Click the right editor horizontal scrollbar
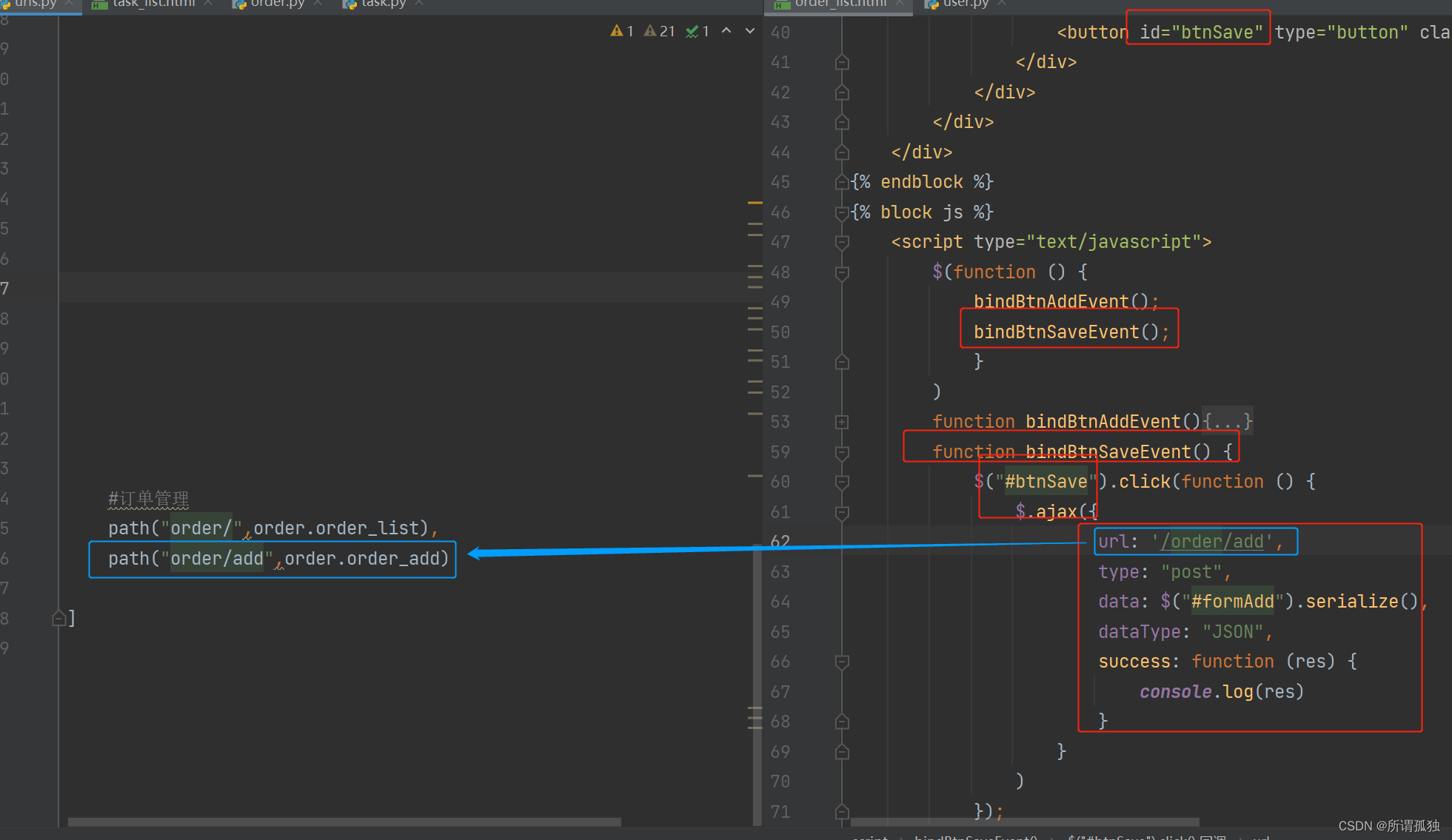 pyautogui.click(x=1025, y=821)
